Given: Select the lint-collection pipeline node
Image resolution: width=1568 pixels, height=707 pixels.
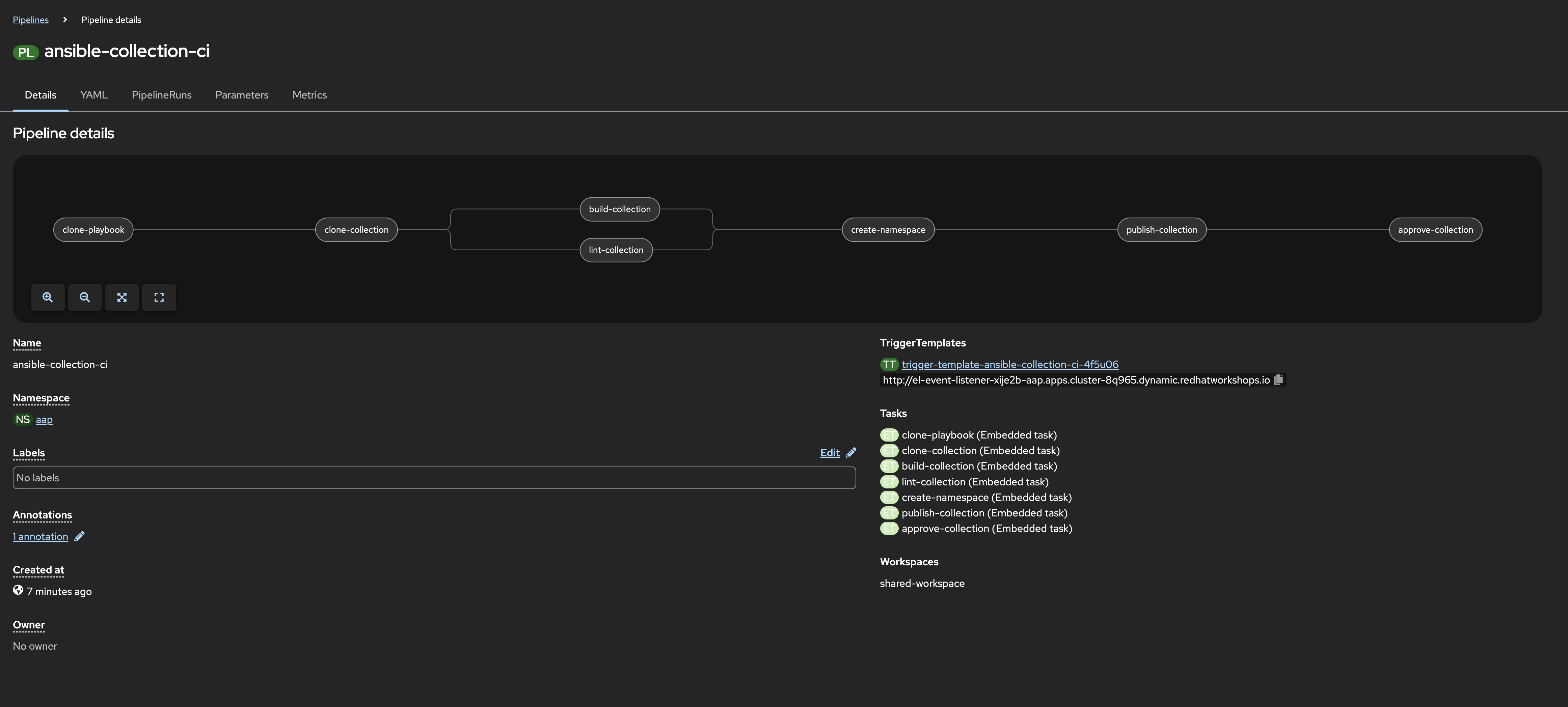Looking at the screenshot, I should coord(615,250).
